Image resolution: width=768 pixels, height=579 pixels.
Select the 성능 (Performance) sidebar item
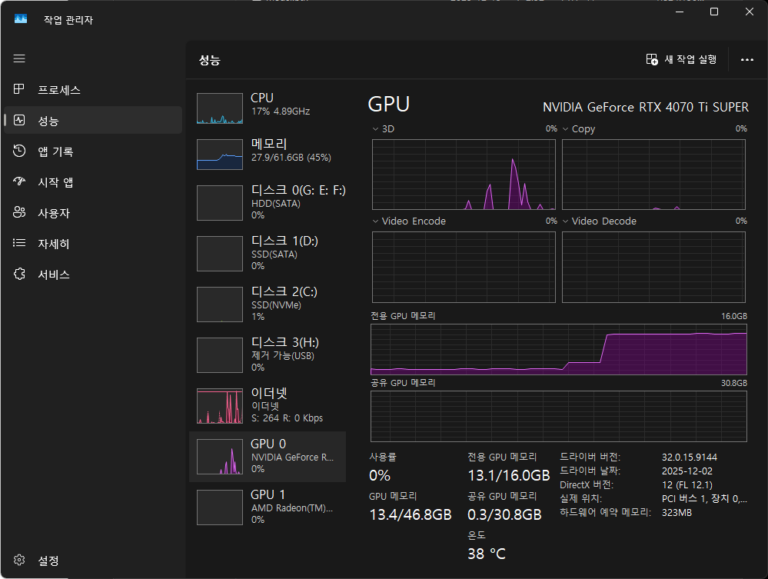point(48,121)
